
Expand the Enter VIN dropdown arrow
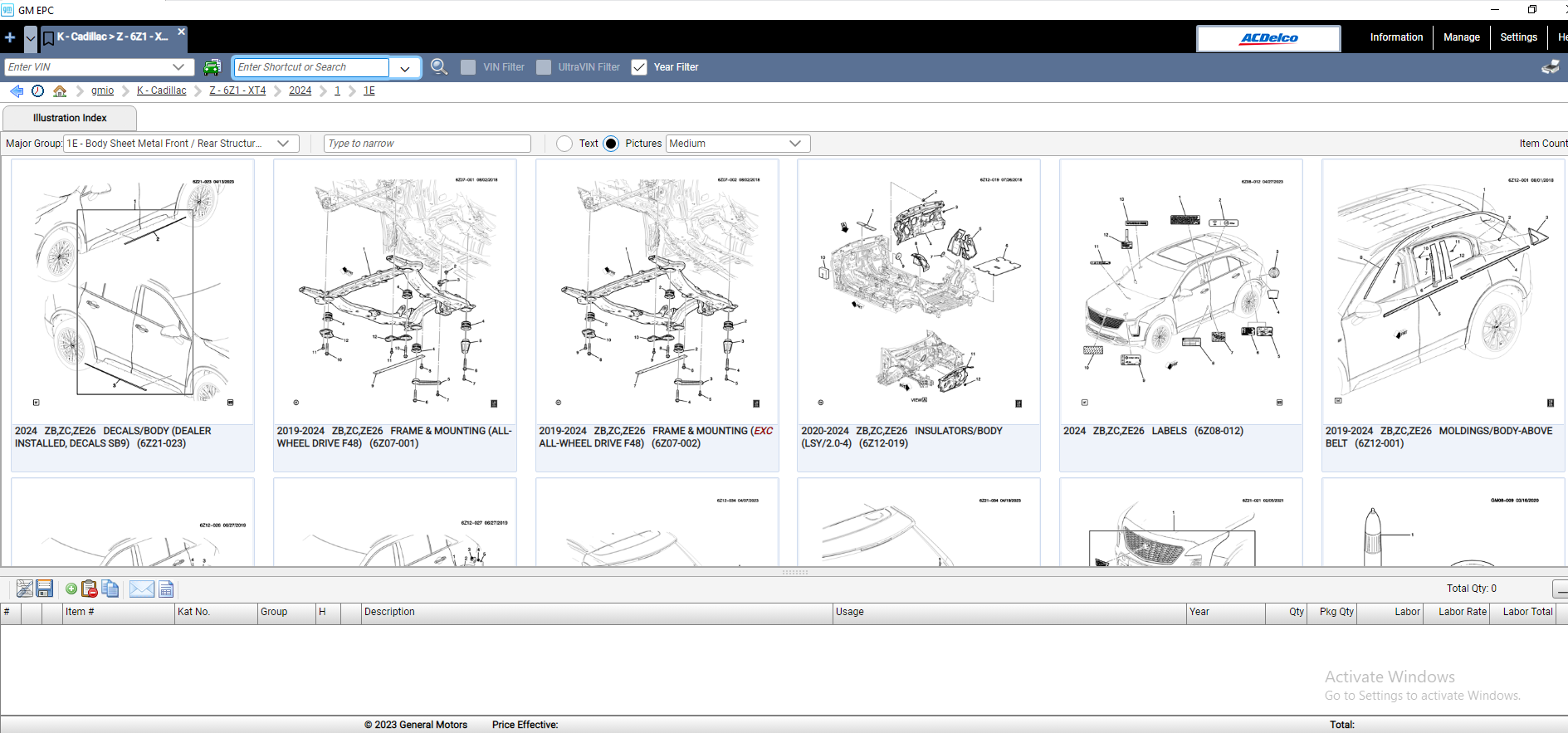[x=178, y=67]
